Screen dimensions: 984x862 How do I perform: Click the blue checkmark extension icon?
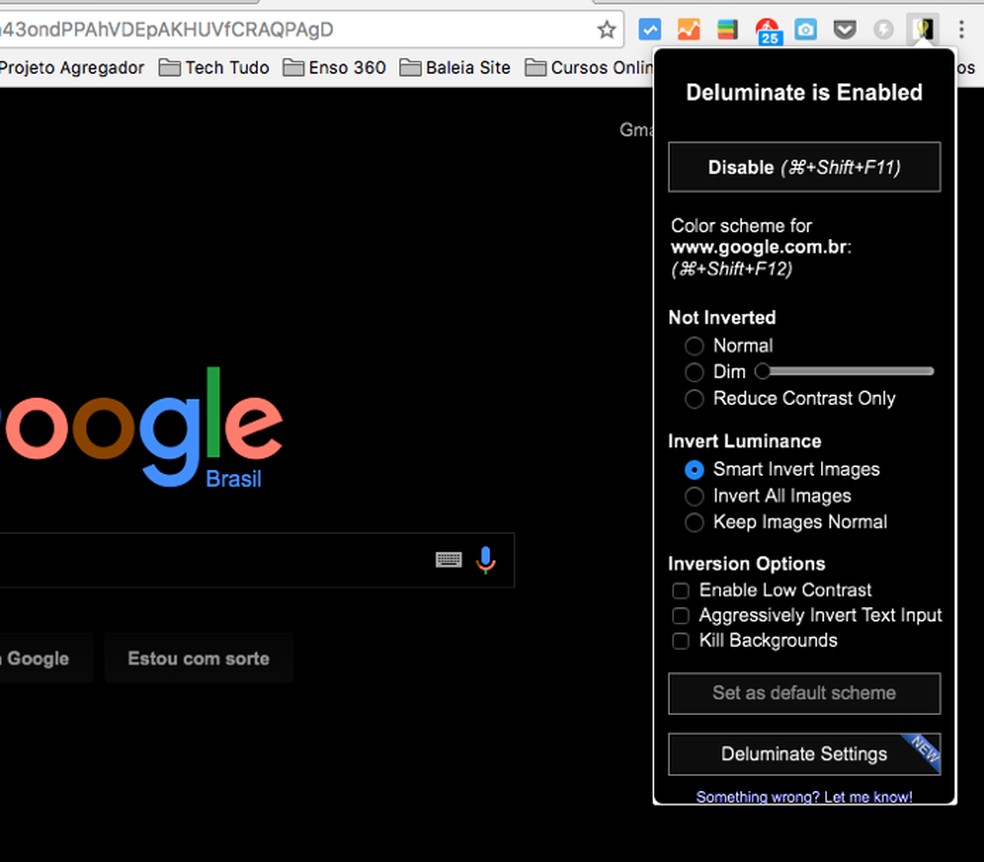pyautogui.click(x=650, y=29)
